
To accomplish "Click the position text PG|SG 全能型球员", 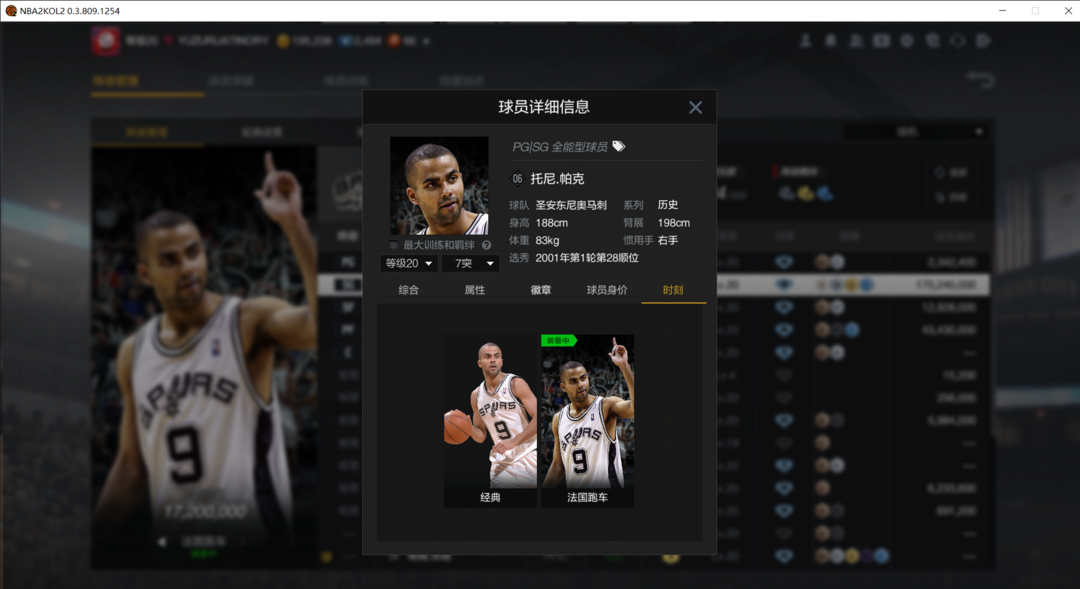I will (560, 147).
